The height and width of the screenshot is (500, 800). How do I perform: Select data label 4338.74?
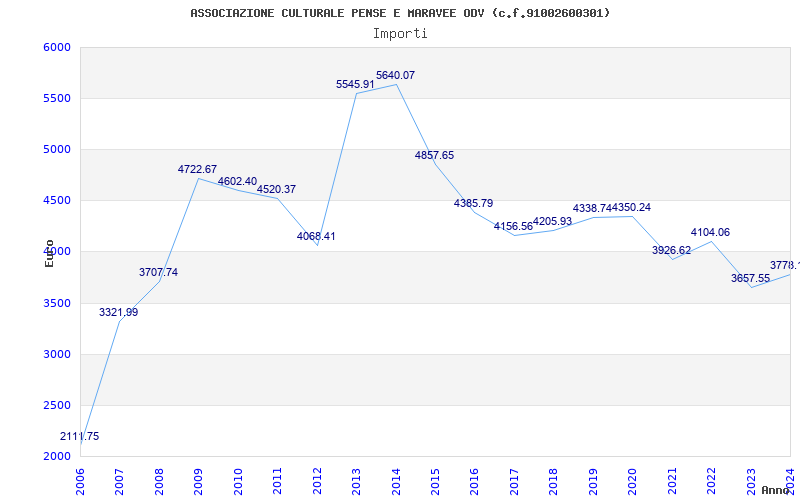pyautogui.click(x=592, y=208)
